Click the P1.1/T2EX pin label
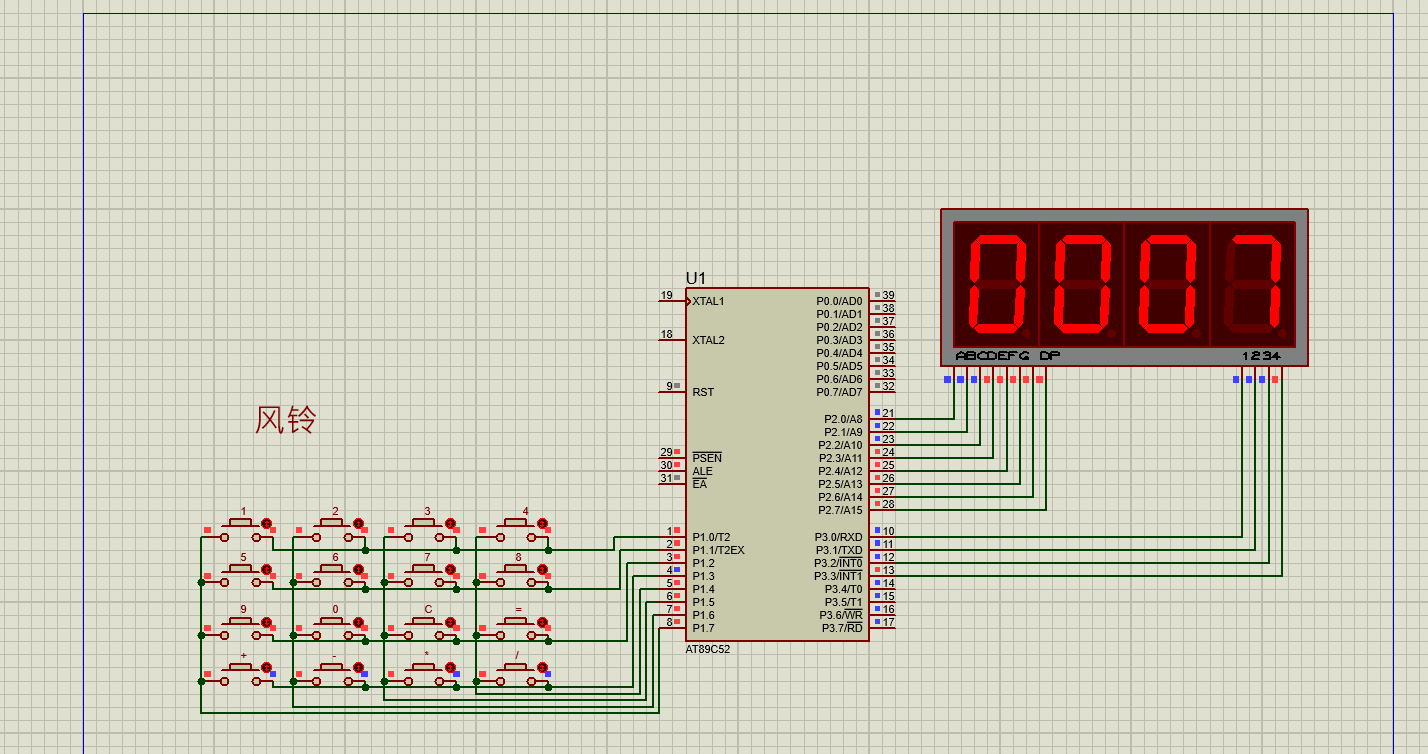This screenshot has height=754, width=1428. (718, 550)
